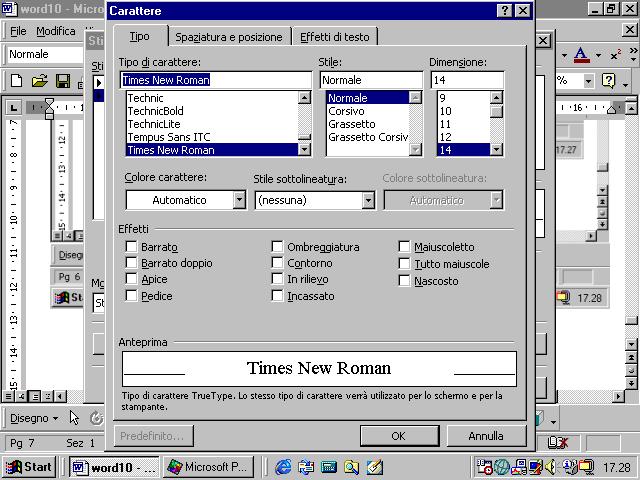The image size is (640, 480).
Task: Check the Maiuscoletto option
Action: click(x=404, y=246)
